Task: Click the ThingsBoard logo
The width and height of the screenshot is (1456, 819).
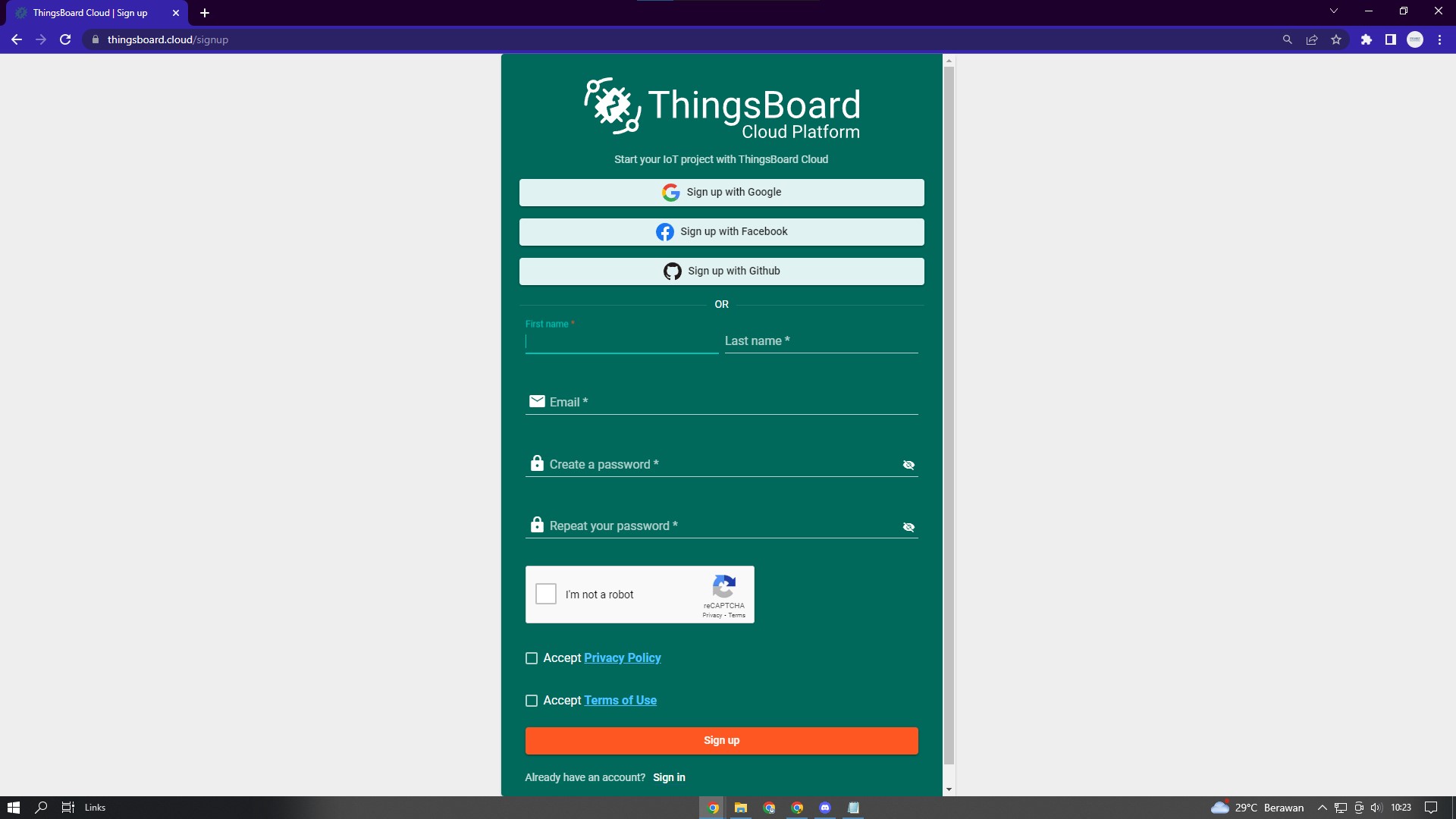Action: [x=721, y=108]
